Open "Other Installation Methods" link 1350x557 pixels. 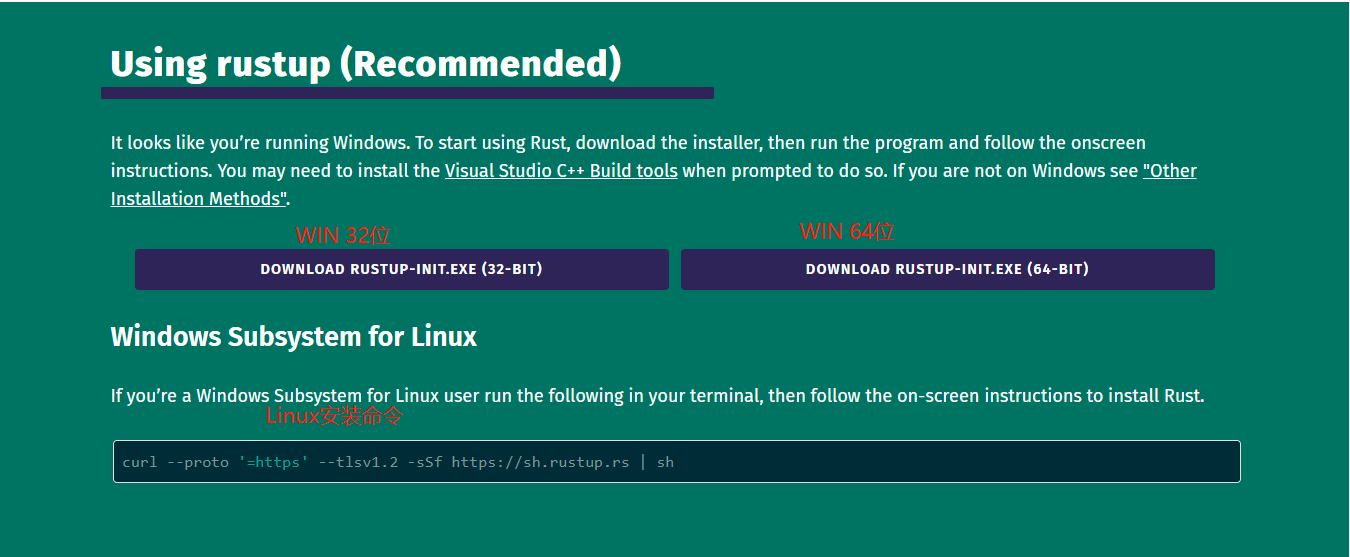(x=654, y=185)
